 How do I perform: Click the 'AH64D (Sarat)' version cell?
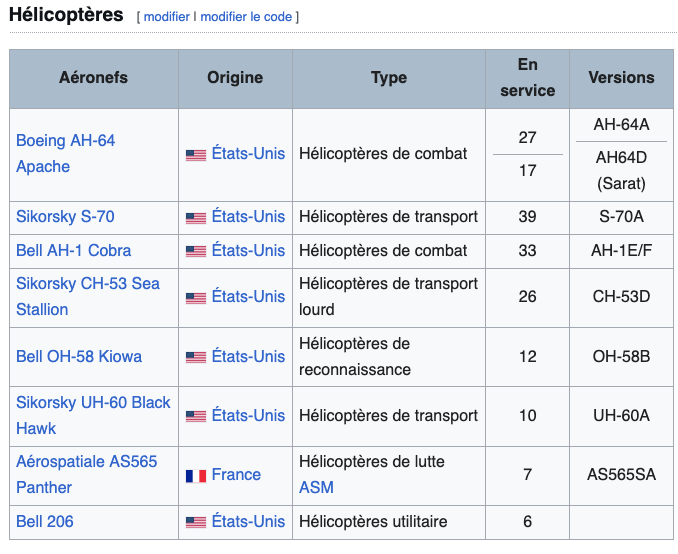click(x=621, y=171)
